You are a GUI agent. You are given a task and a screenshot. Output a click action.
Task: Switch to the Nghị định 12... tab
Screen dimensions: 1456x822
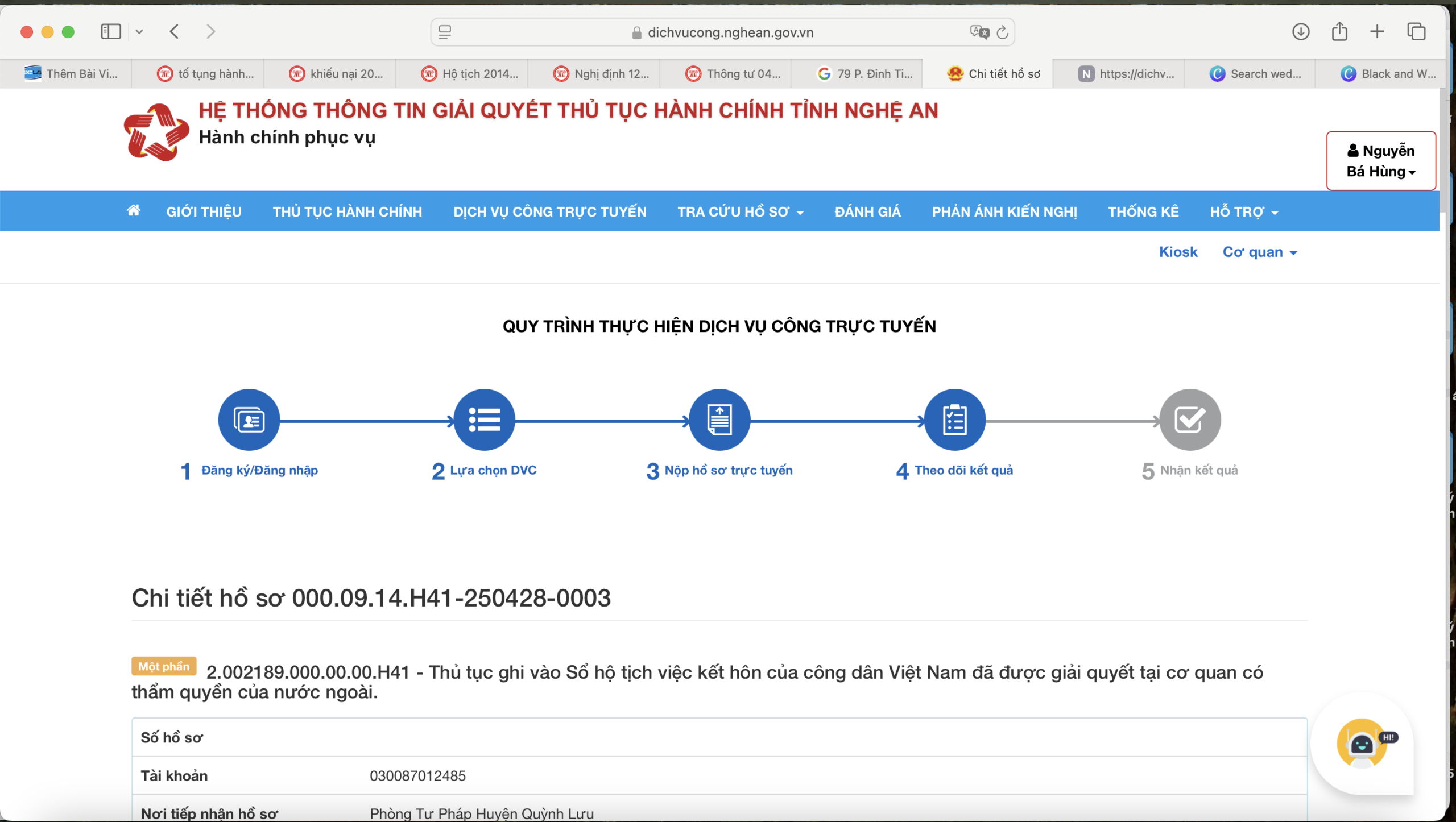click(594, 73)
